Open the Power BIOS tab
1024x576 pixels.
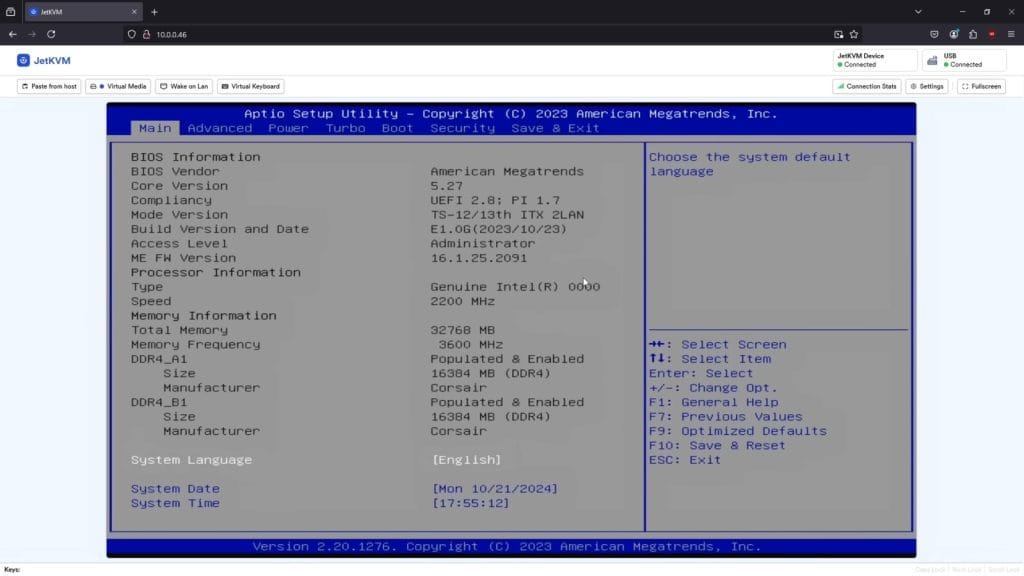(288, 128)
